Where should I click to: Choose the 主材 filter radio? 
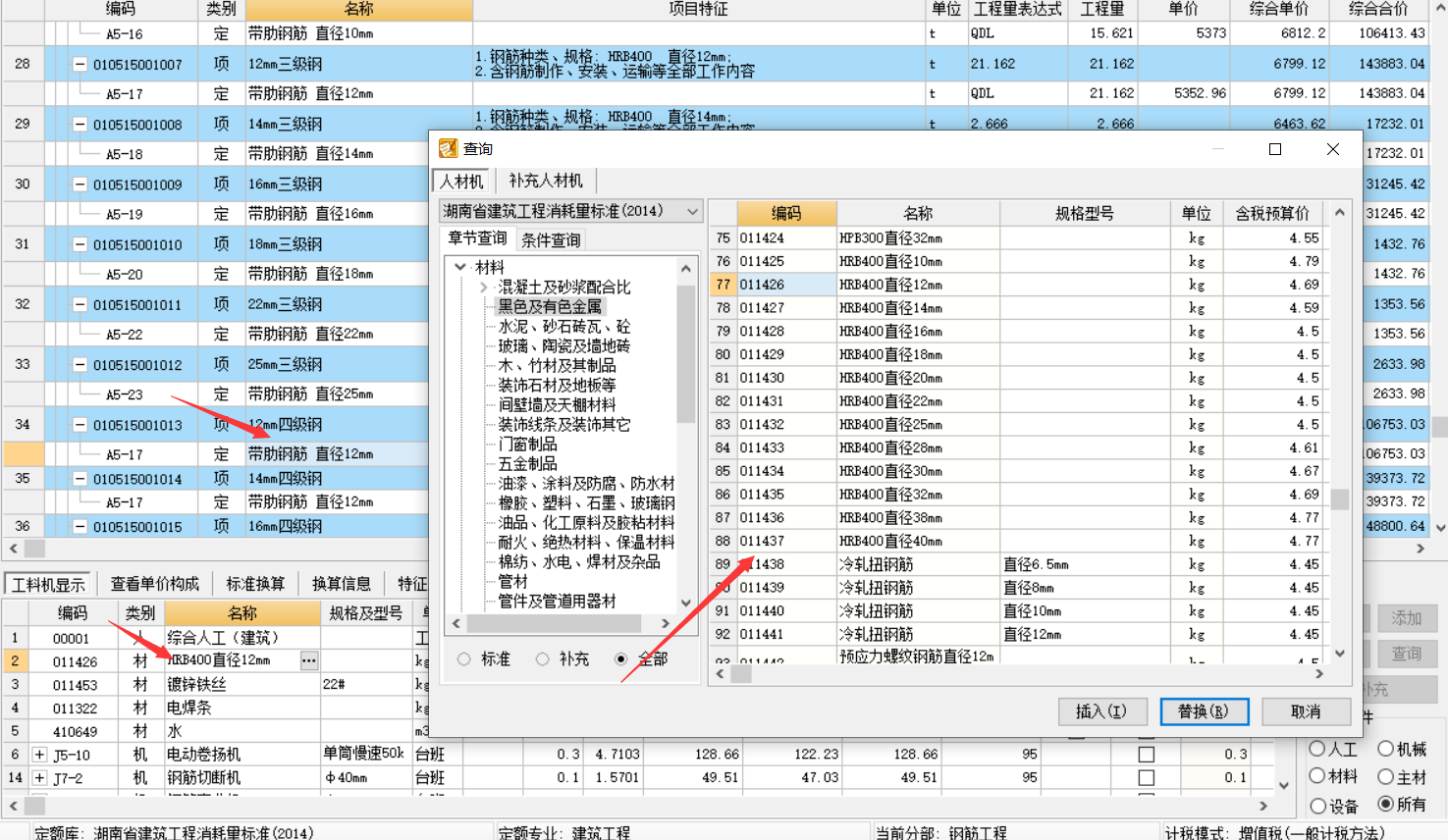pos(1385,776)
